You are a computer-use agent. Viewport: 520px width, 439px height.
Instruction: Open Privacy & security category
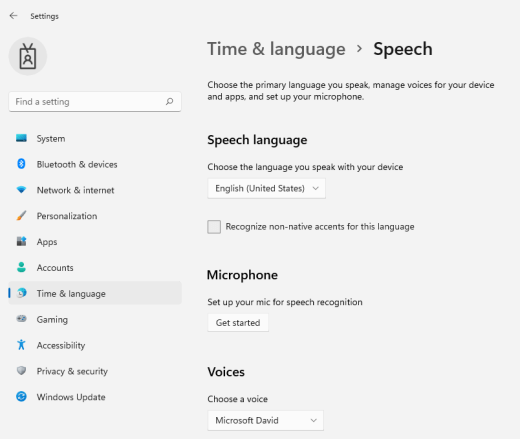point(95,371)
